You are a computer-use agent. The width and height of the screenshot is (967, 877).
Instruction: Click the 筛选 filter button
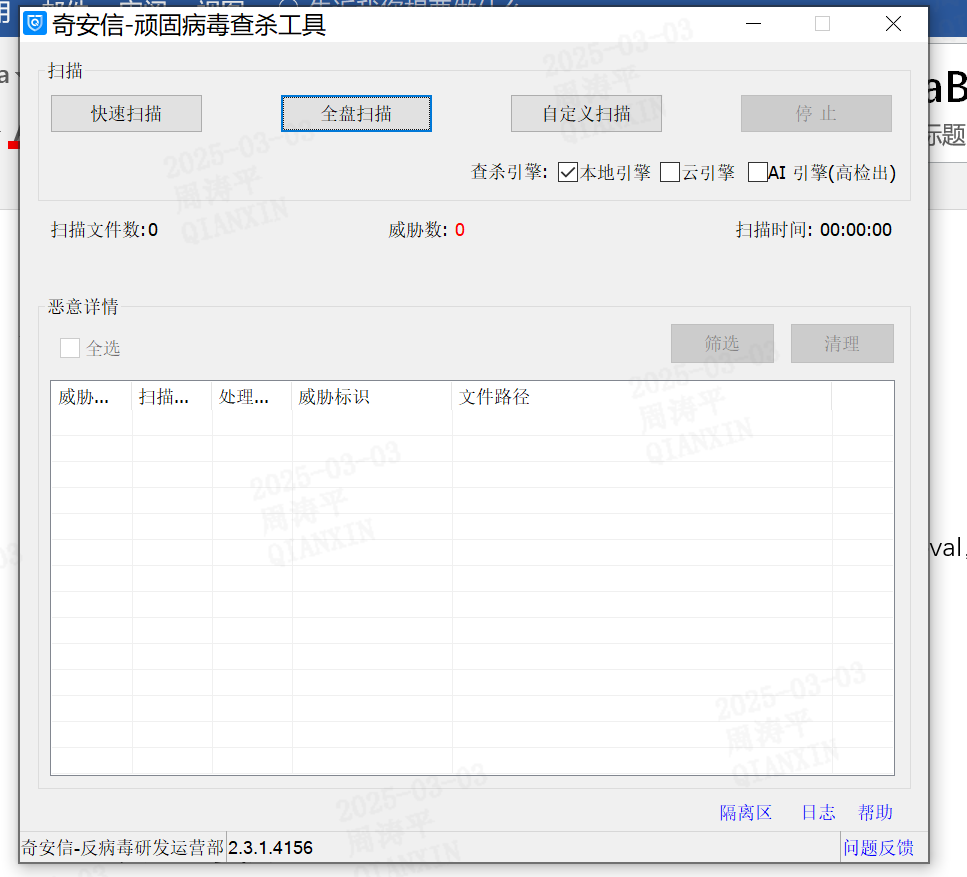point(722,344)
